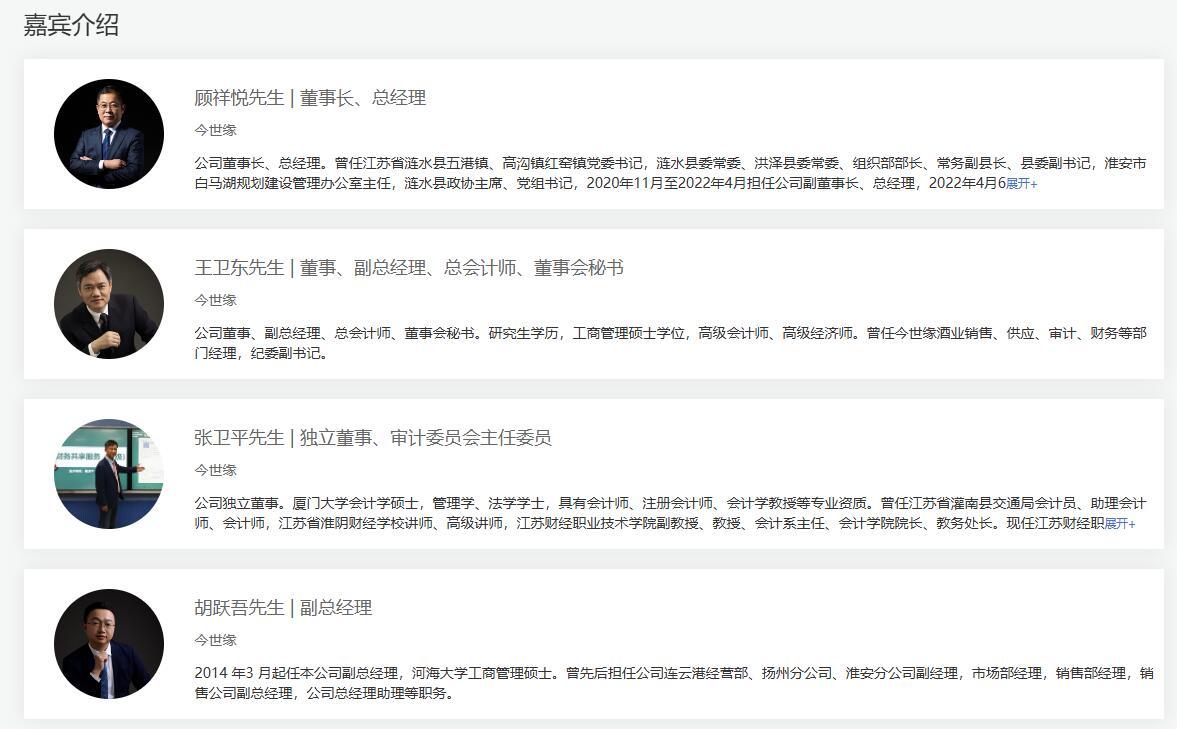Select the name heading 顾祥悦先生 | 董事长、总经理
The height and width of the screenshot is (729, 1177).
click(310, 98)
